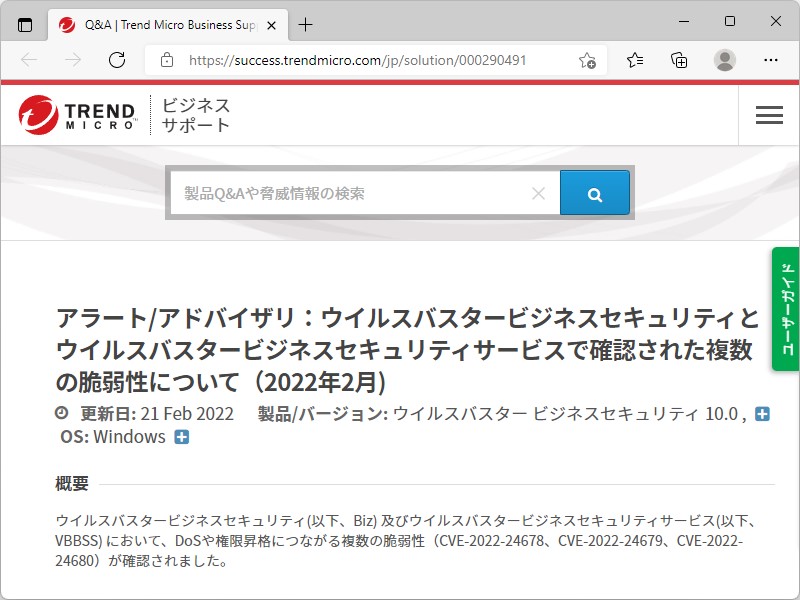This screenshot has height=600, width=800.
Task: Refresh the current page
Action: (117, 60)
